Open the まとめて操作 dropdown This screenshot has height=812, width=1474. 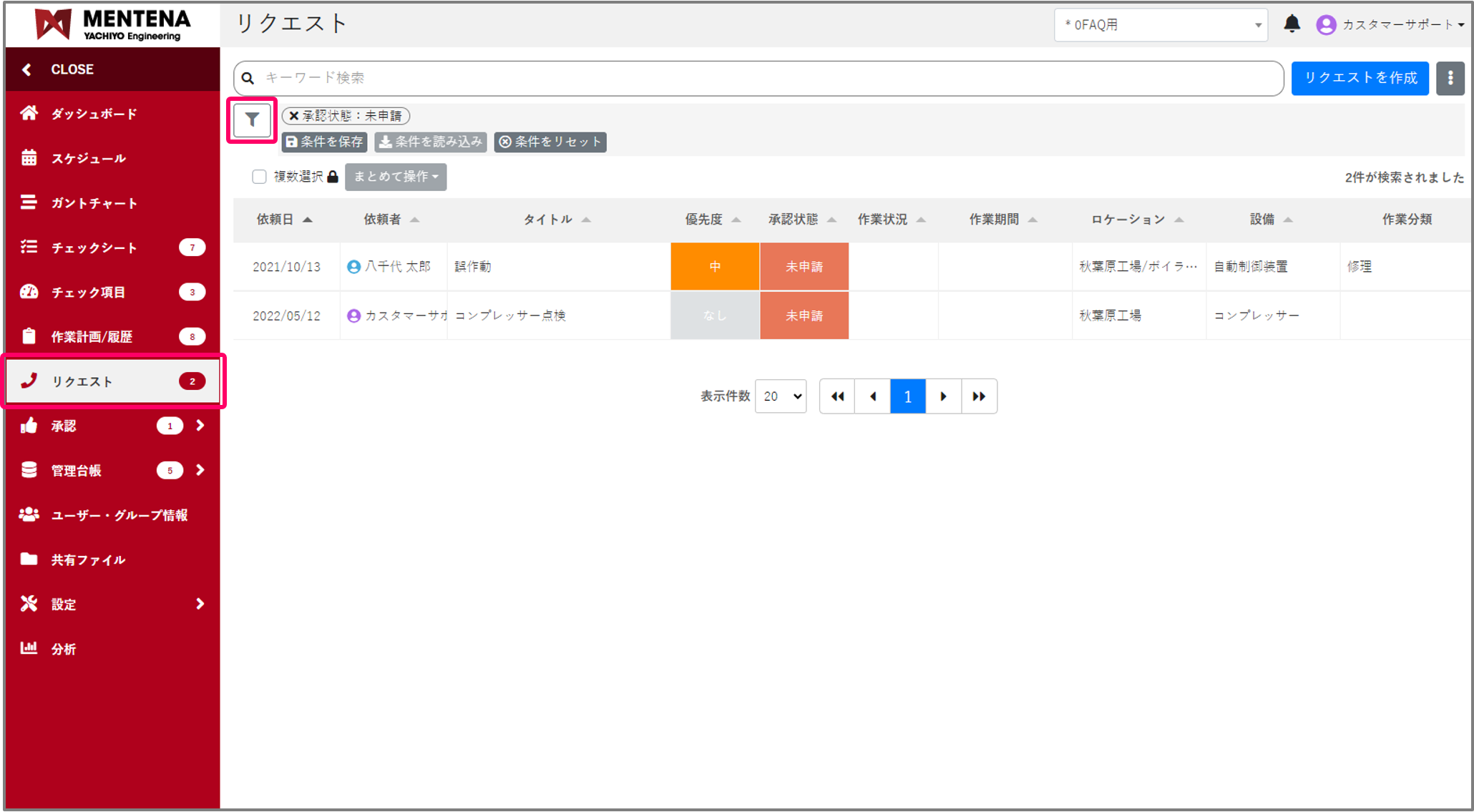pyautogui.click(x=396, y=177)
